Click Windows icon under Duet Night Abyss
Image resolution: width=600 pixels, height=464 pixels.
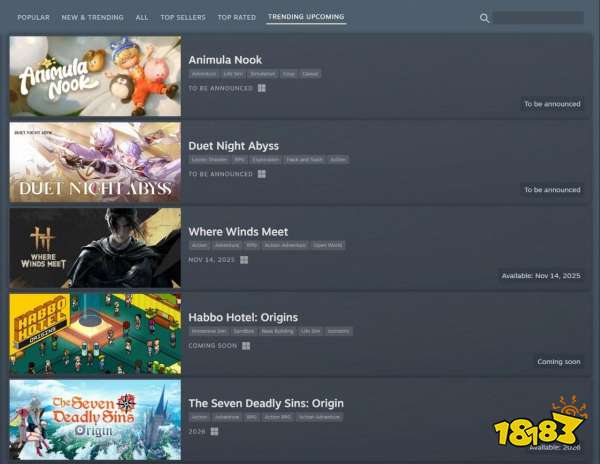coord(261,174)
